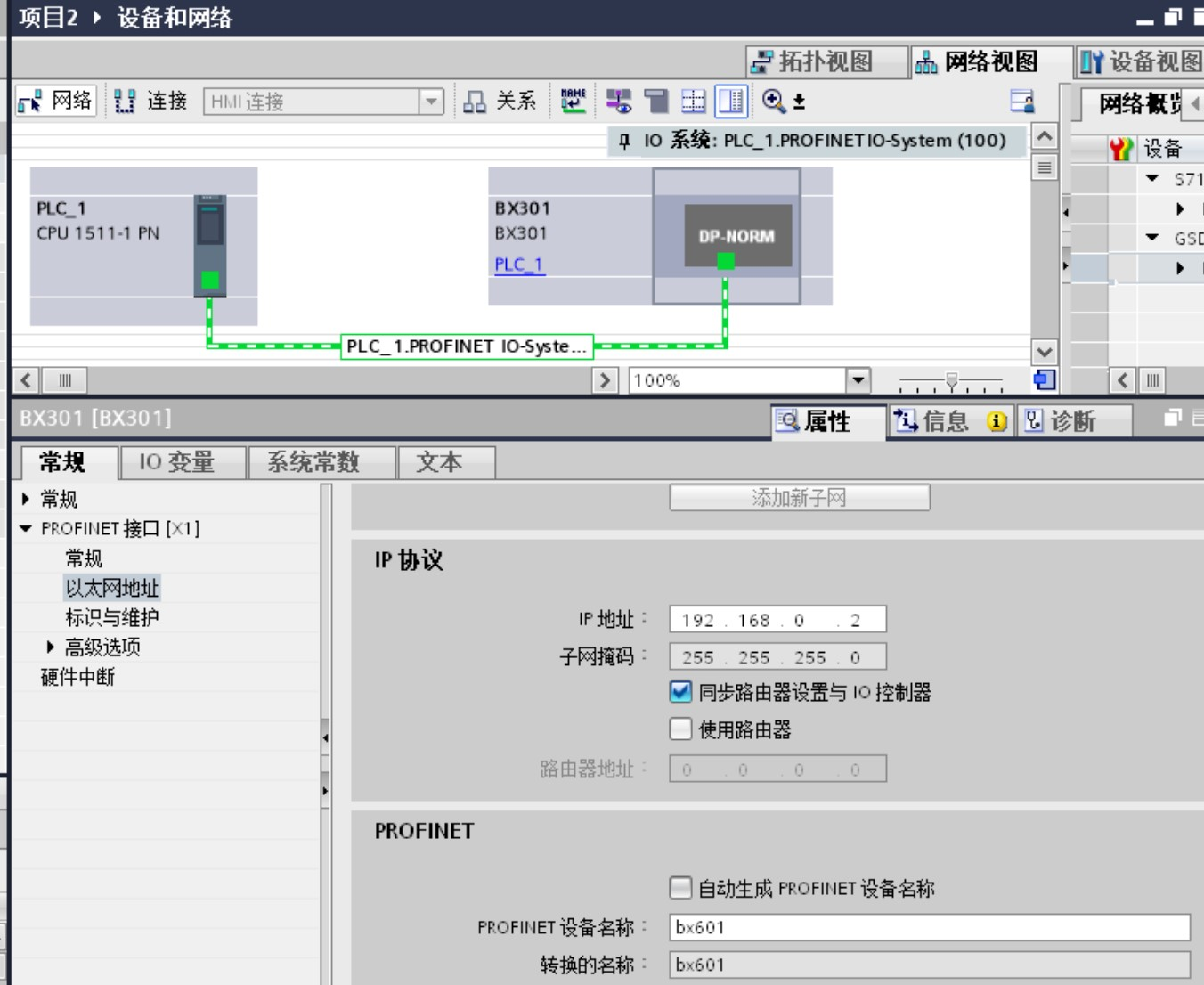The width and height of the screenshot is (1204, 985).
Task: Click the save window settings icon at toolbar right
Action: point(1022,102)
